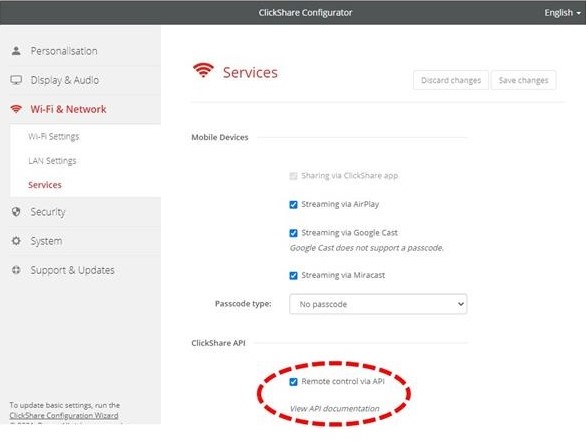Uncheck Streaming via Google Cast
The width and height of the screenshot is (586, 447).
tap(293, 233)
